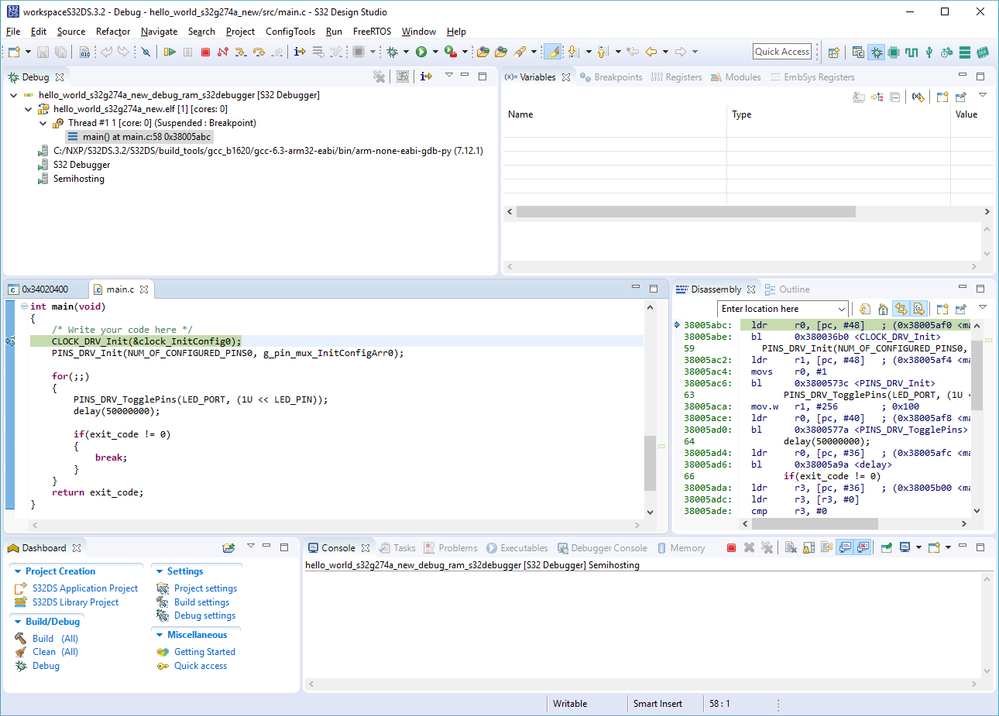Open the ConfigTools menu
This screenshot has height=716, width=999.
tap(289, 32)
